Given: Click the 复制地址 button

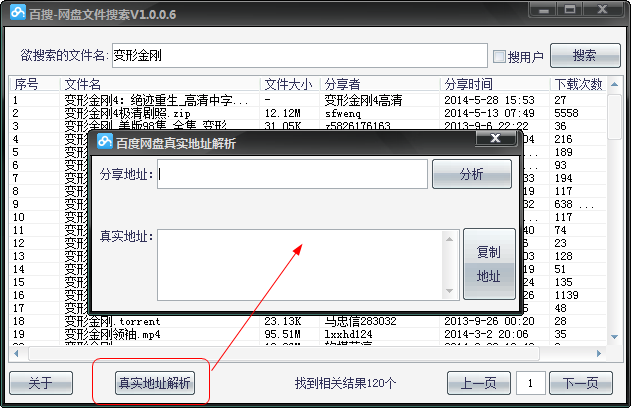Looking at the screenshot, I should (x=489, y=264).
